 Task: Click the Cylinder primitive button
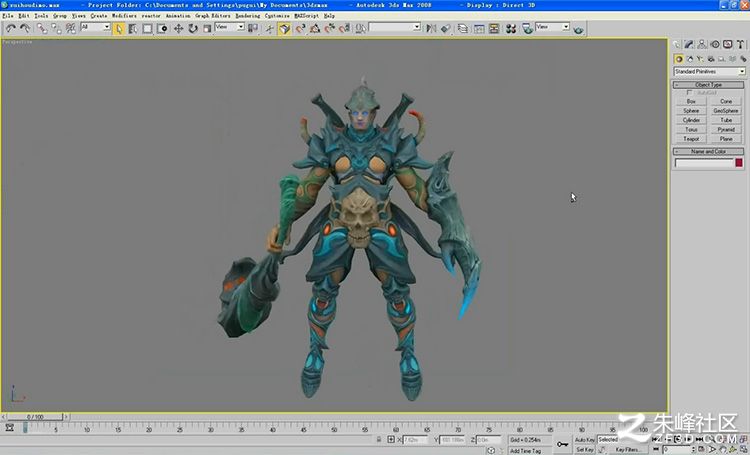coord(691,120)
